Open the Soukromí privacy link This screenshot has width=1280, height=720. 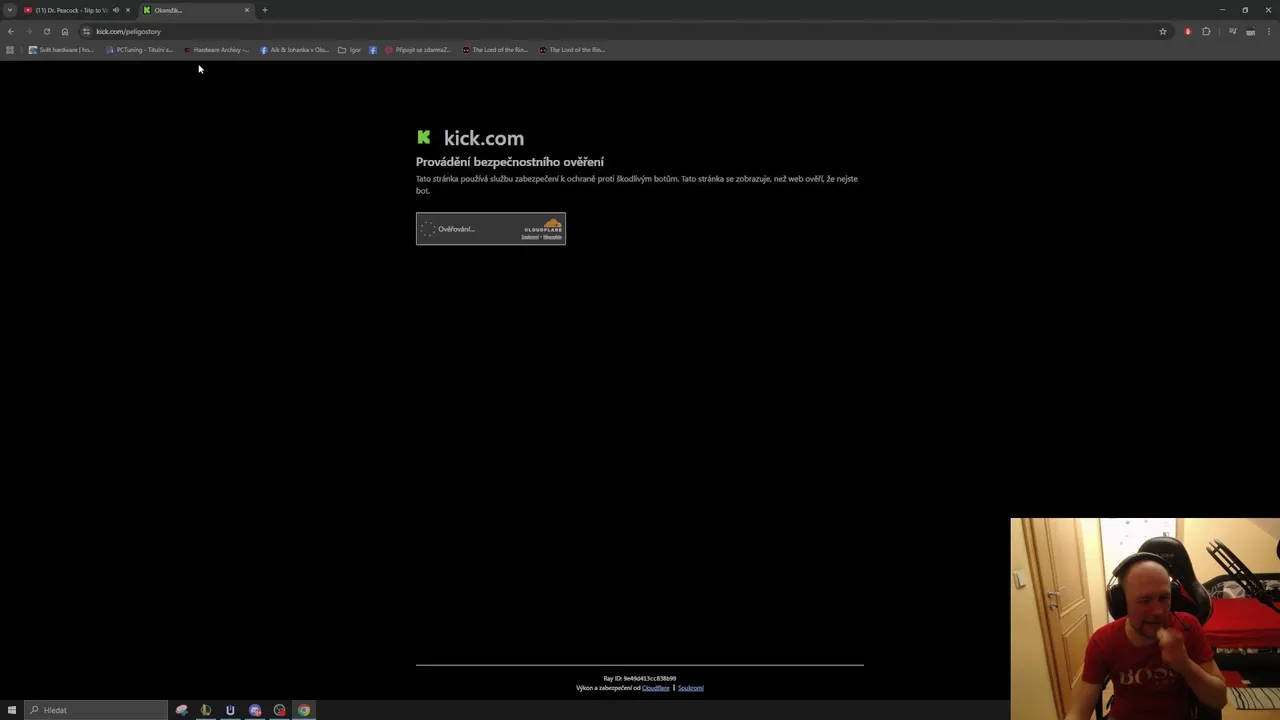[x=691, y=688]
